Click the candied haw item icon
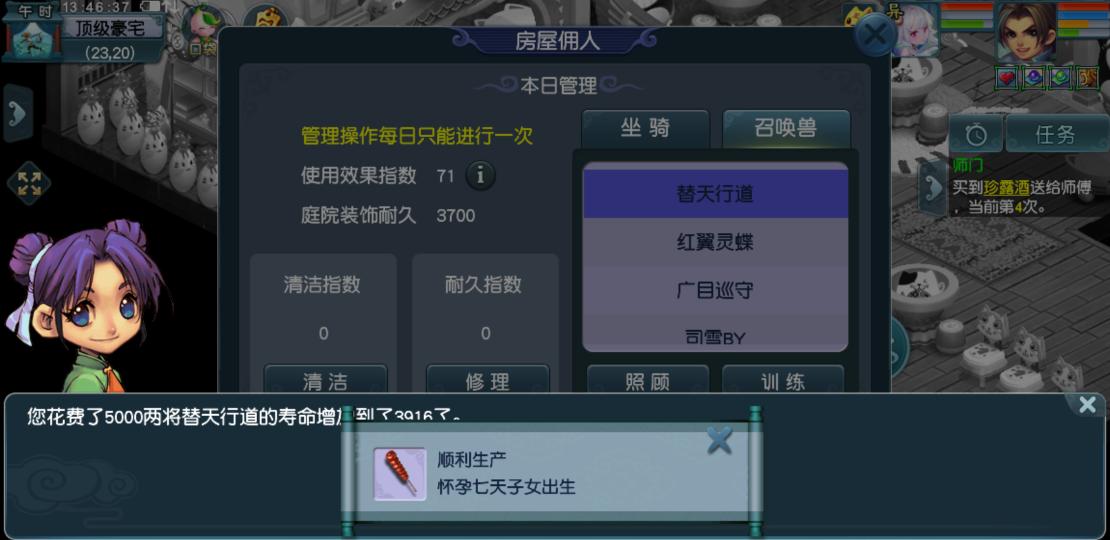 (400, 474)
